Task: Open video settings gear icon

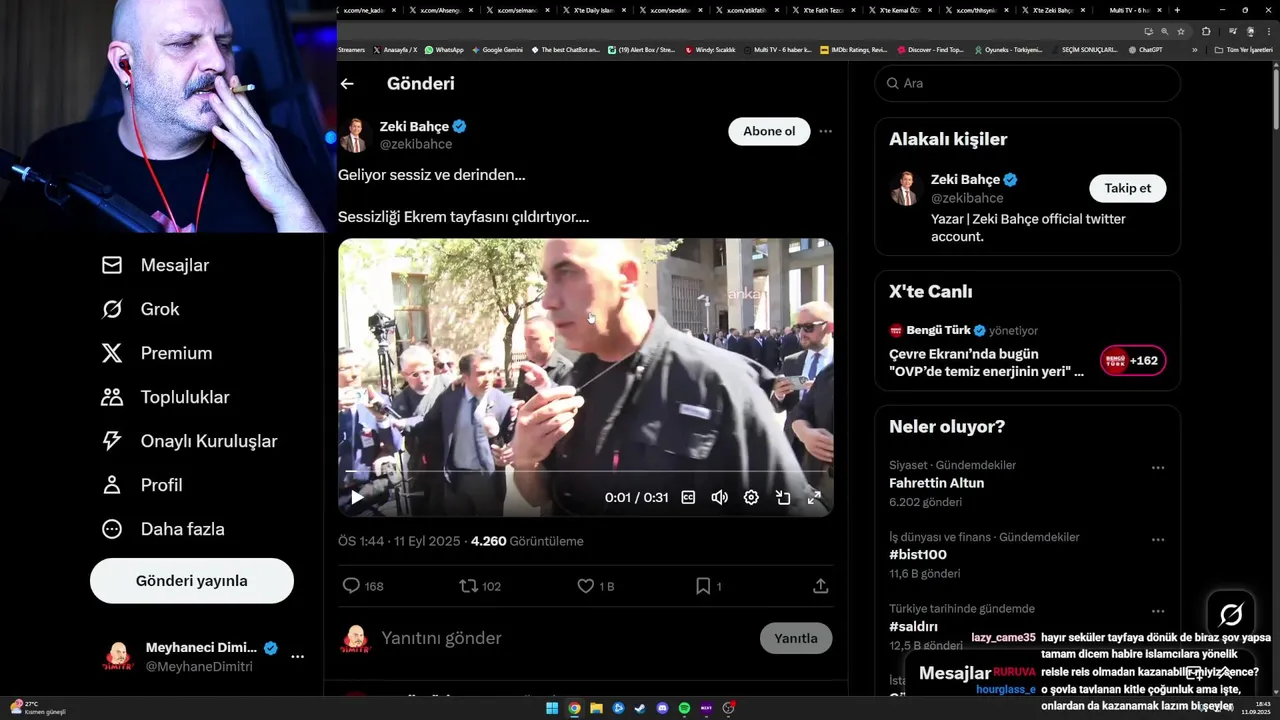Action: pos(751,497)
